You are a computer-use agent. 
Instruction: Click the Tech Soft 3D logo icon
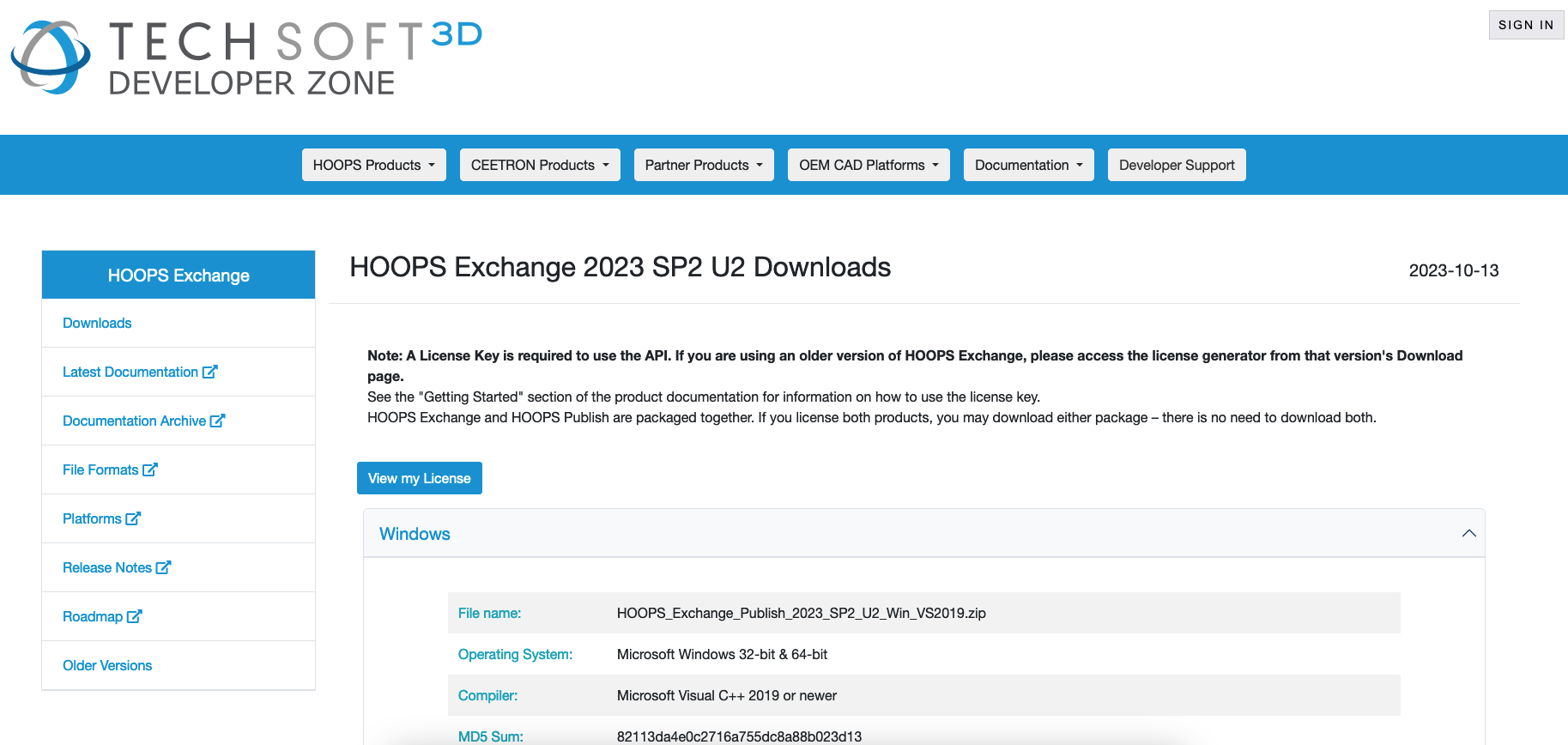tap(51, 57)
